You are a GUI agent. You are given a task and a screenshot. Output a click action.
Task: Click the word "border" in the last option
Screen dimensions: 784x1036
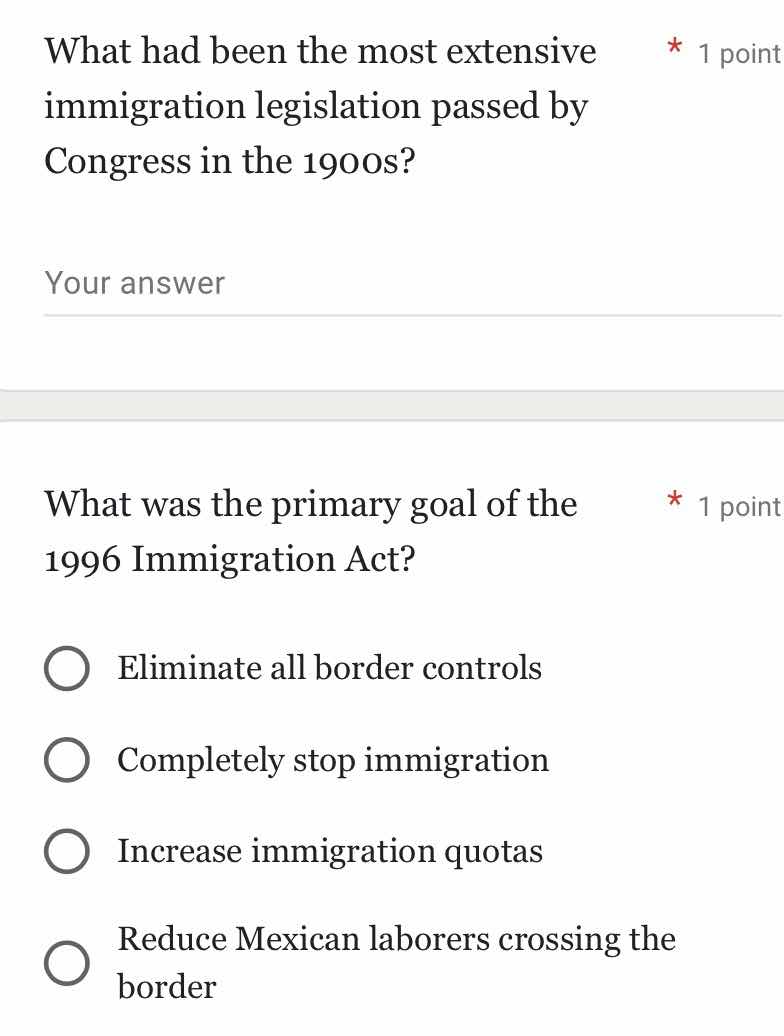coord(167,987)
